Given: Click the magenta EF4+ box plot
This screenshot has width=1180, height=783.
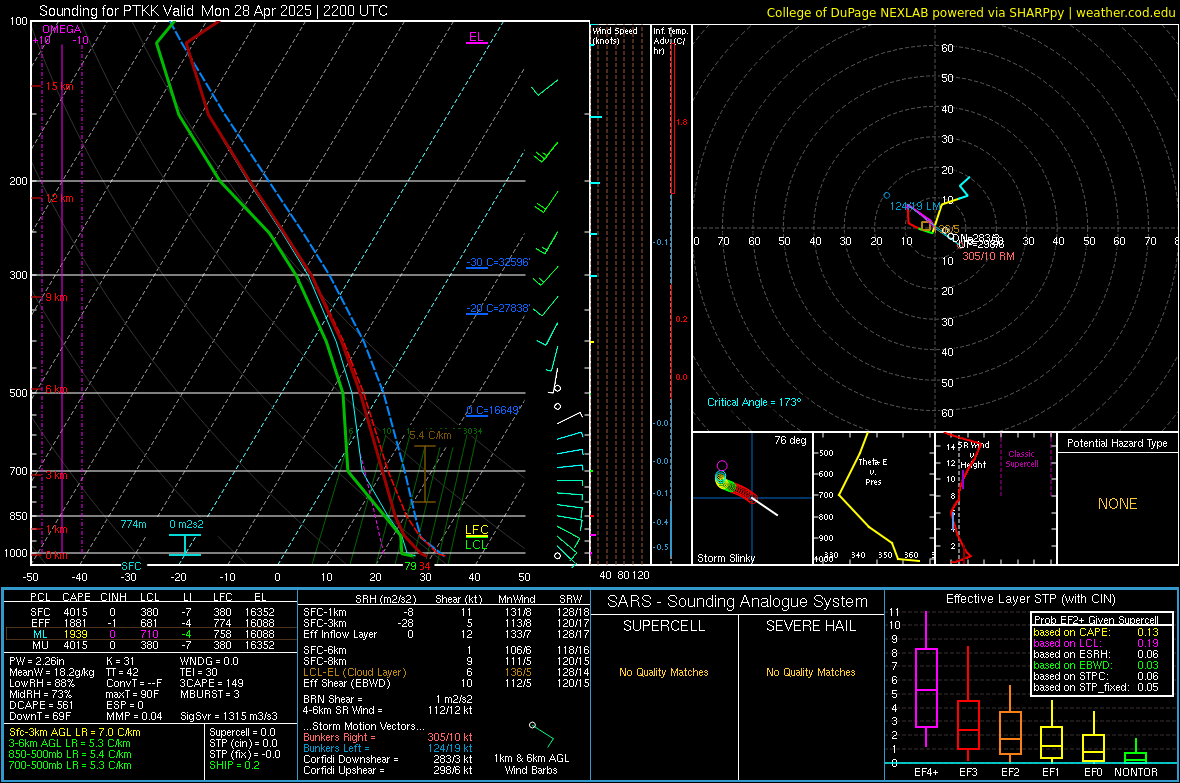Looking at the screenshot, I should [x=926, y=679].
